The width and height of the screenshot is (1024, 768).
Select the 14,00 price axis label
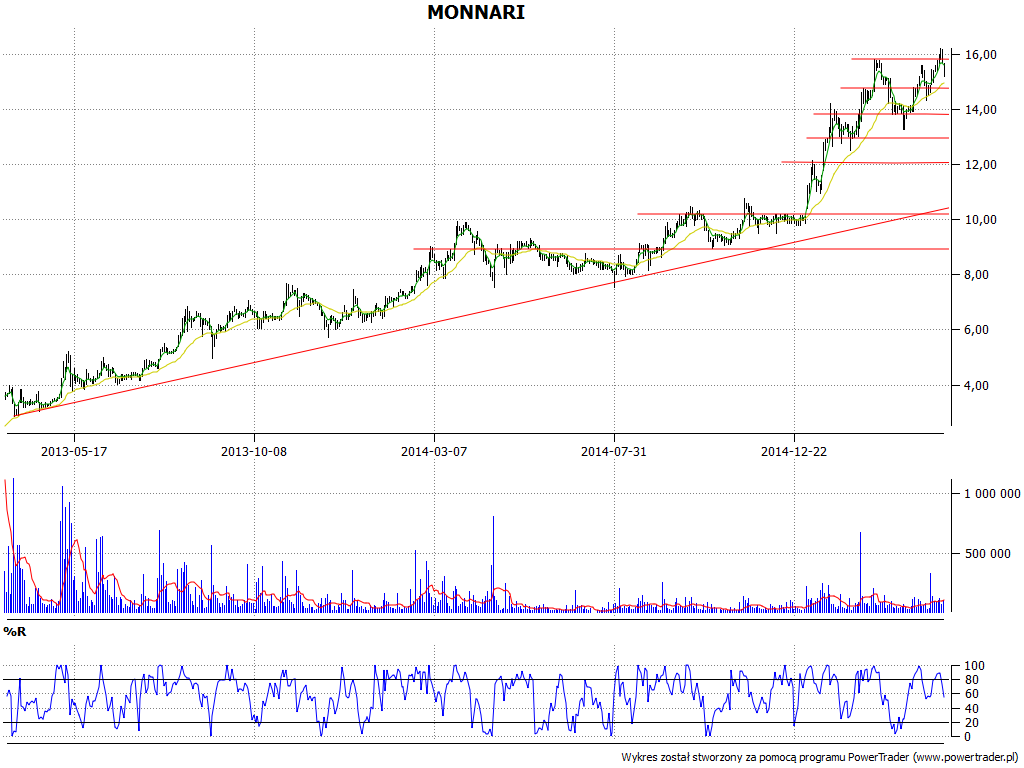point(981,110)
